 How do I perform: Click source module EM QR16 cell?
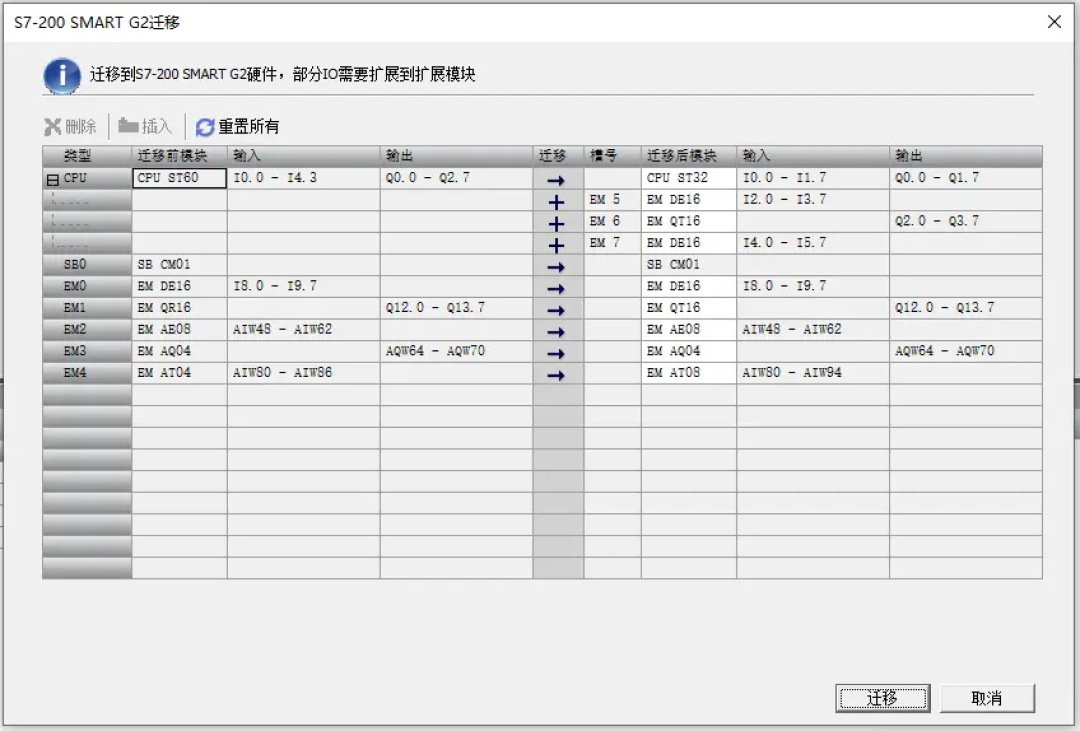(179, 308)
